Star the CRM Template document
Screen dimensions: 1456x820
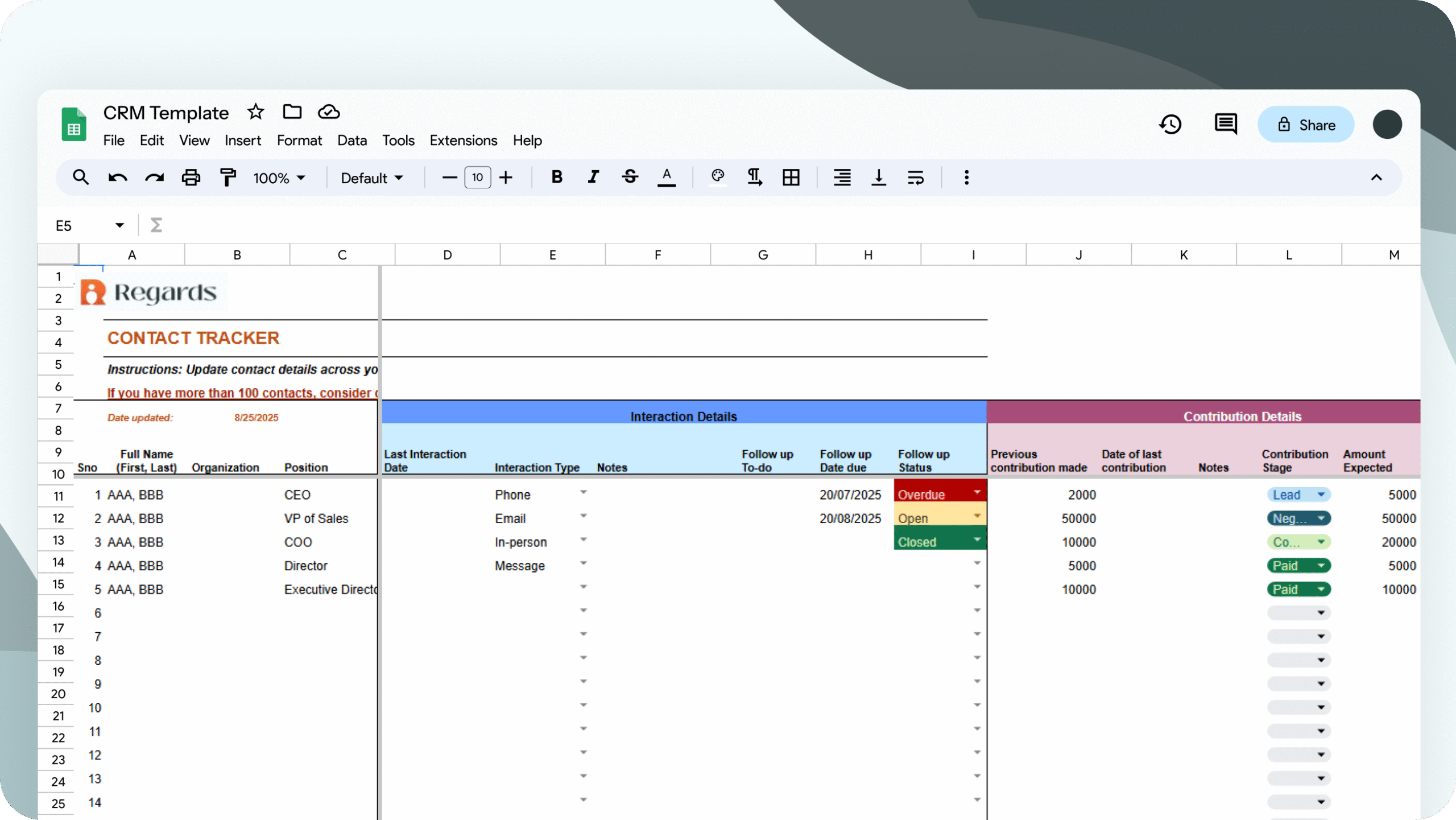click(255, 112)
